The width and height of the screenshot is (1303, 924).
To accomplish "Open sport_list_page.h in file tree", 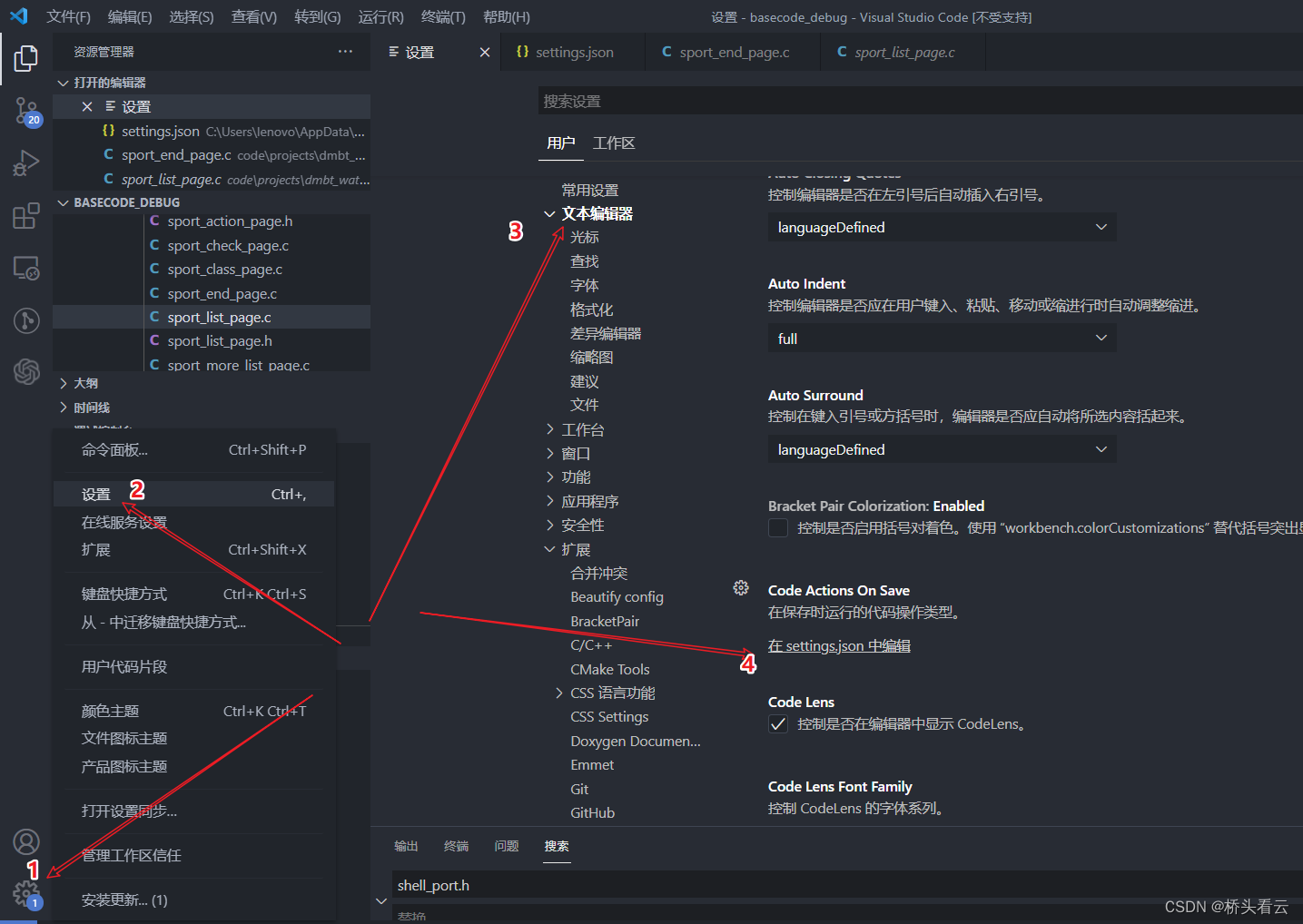I will [x=220, y=341].
